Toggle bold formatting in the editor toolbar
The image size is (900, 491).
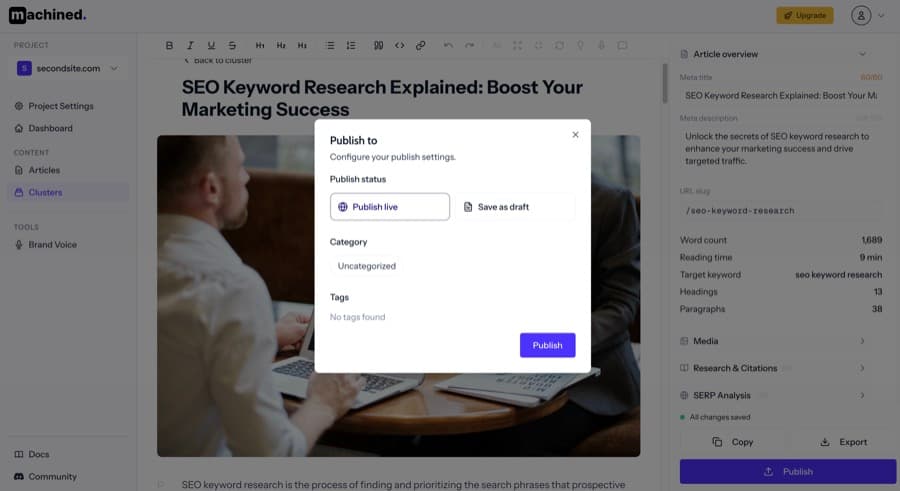point(169,45)
